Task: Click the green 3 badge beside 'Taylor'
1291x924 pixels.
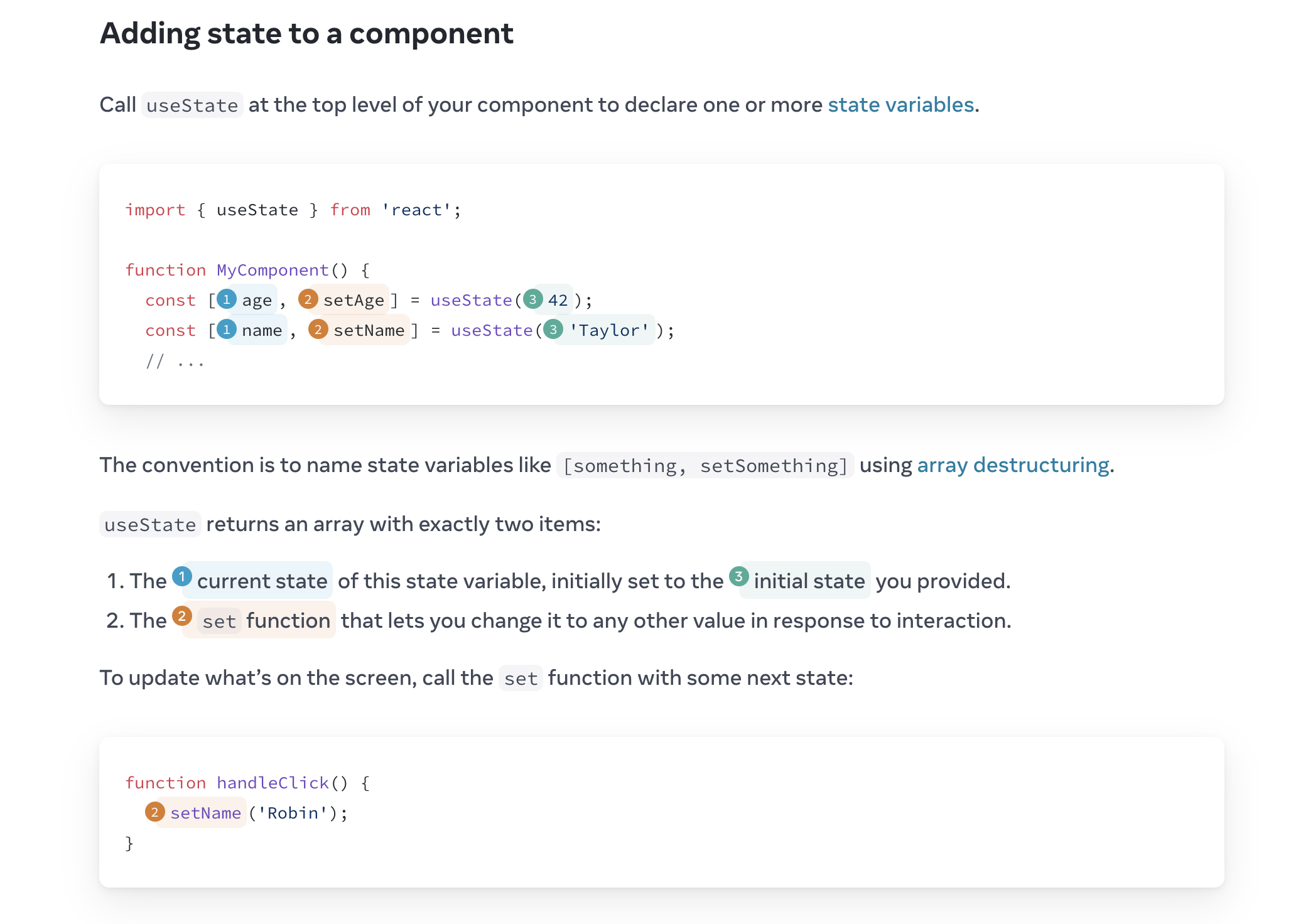Action: click(x=553, y=330)
